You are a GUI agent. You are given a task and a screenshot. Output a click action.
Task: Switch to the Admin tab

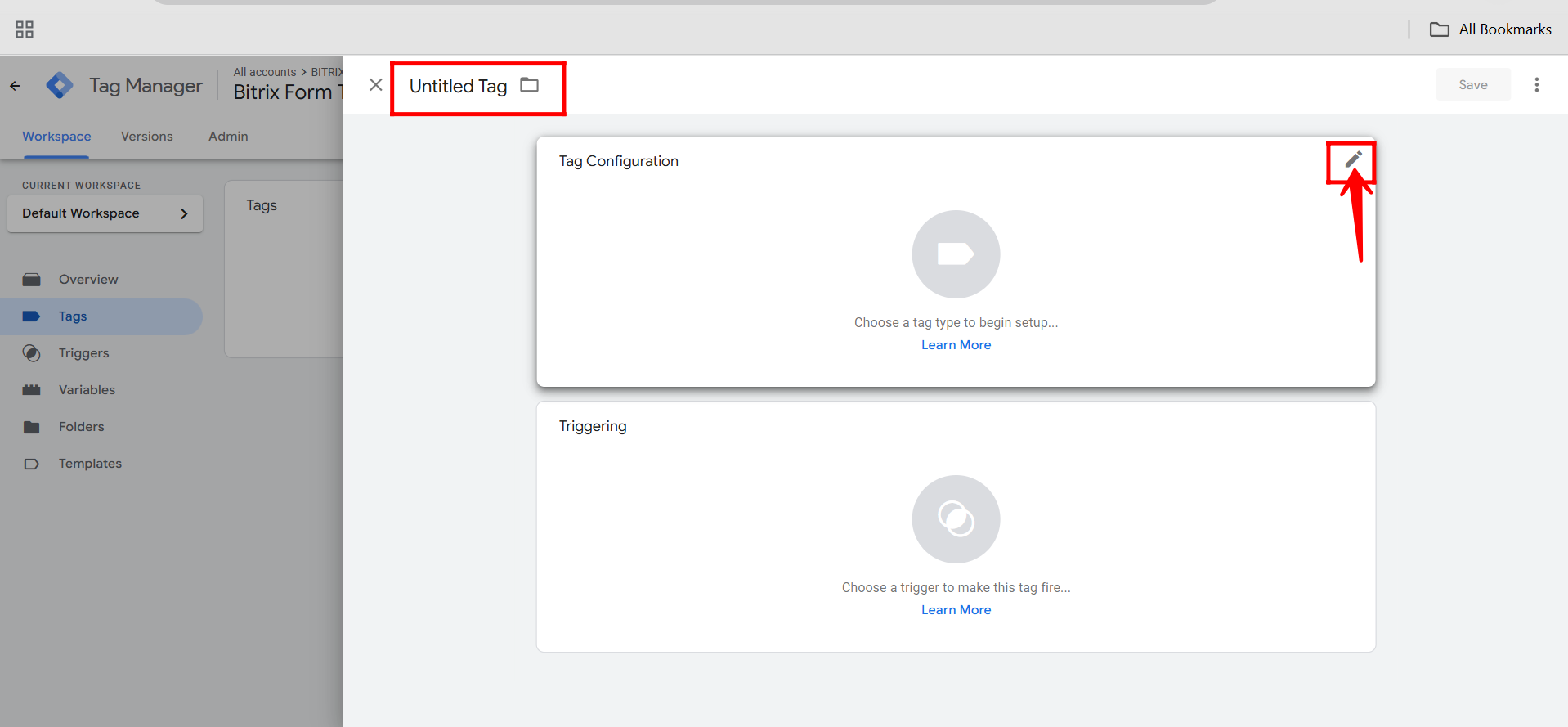coord(228,137)
